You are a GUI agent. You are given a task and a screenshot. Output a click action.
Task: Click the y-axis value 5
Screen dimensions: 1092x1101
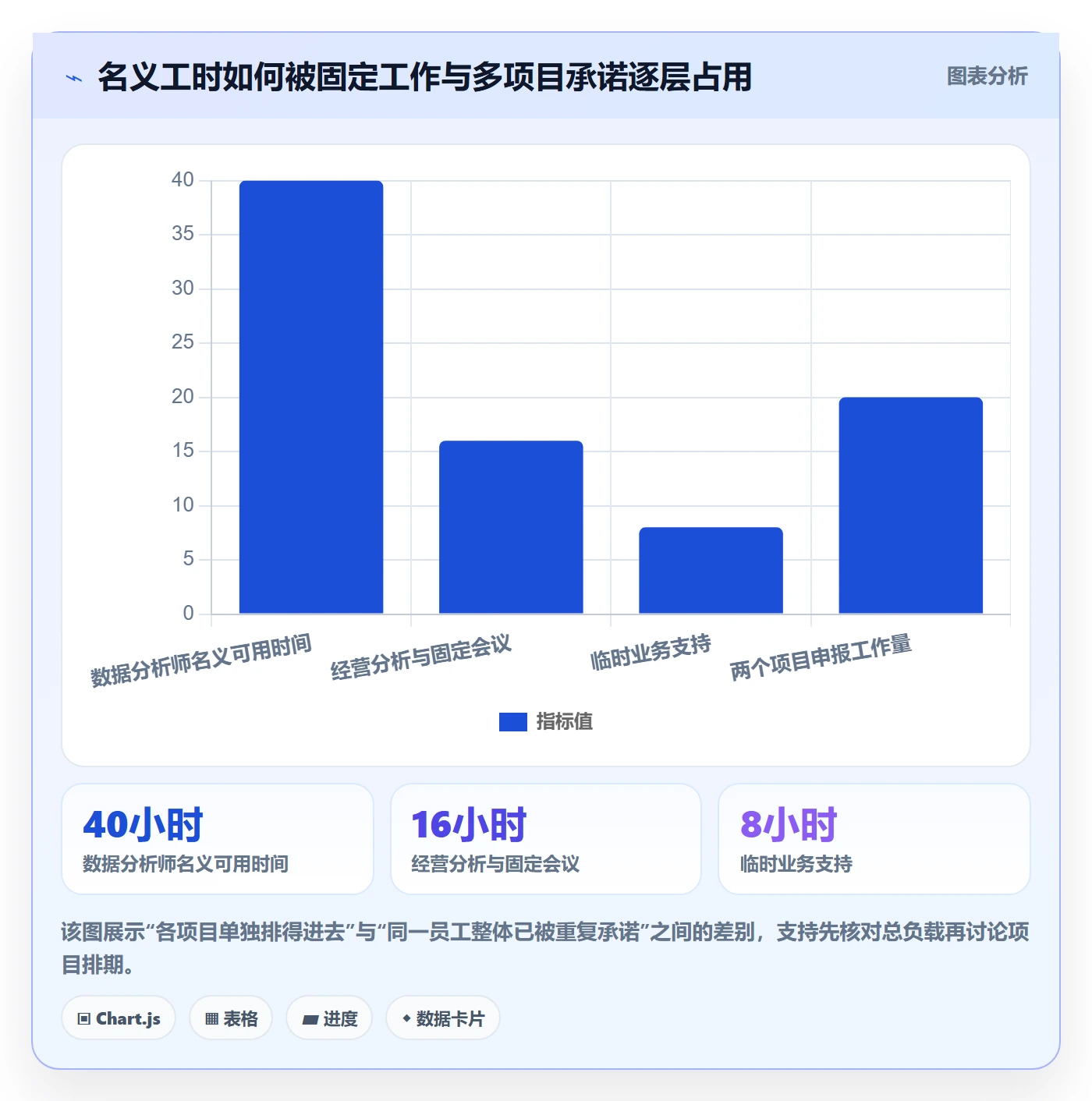188,559
